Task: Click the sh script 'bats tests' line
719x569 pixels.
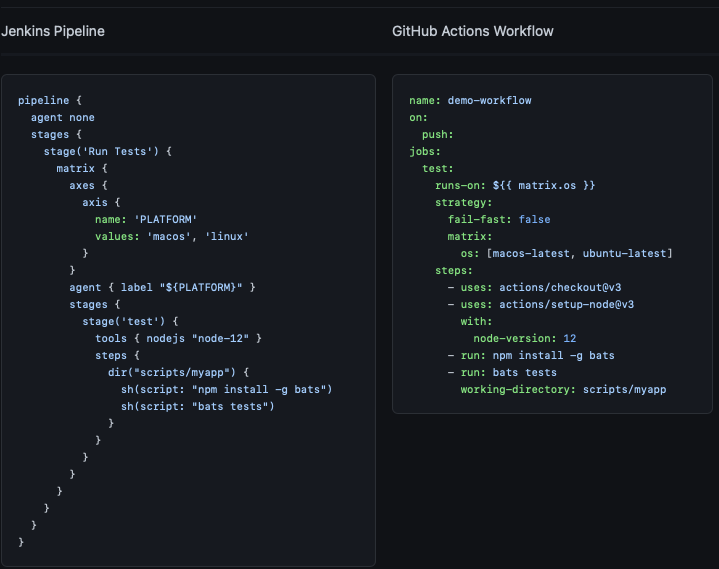Action: click(198, 406)
